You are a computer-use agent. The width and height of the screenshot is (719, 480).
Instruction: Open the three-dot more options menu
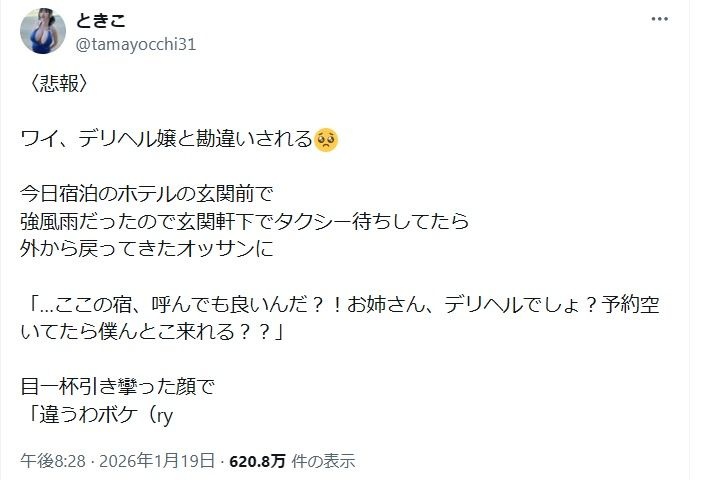659,19
